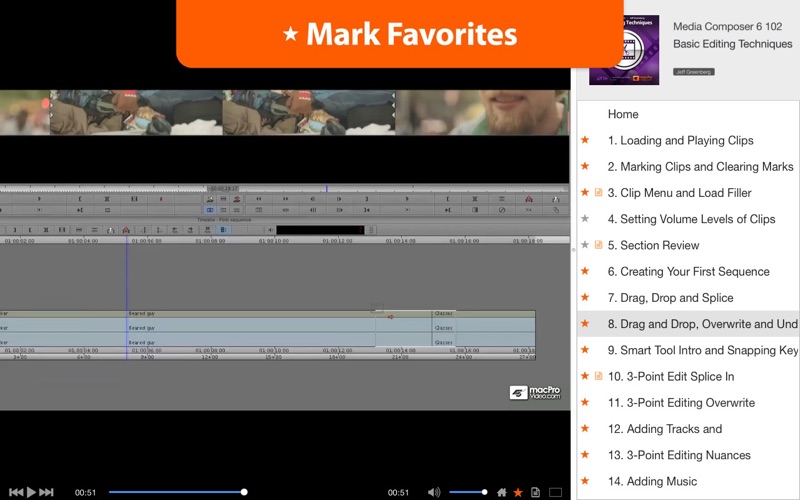Mark current video as favorite in player bar
The height and width of the screenshot is (500, 800).
518,492
